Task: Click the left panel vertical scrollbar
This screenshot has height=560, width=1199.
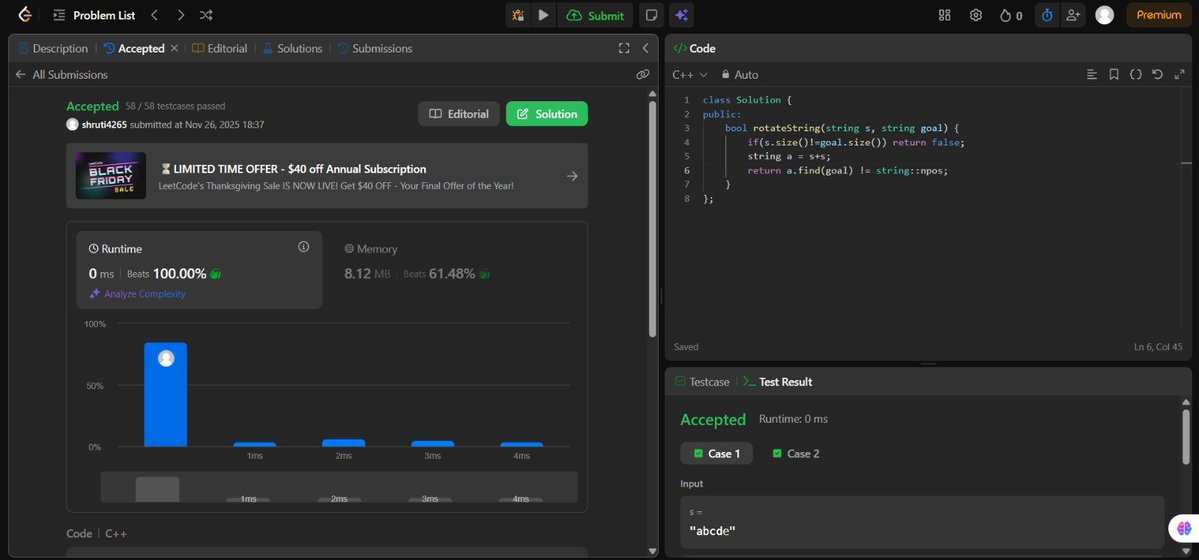Action: [x=652, y=218]
